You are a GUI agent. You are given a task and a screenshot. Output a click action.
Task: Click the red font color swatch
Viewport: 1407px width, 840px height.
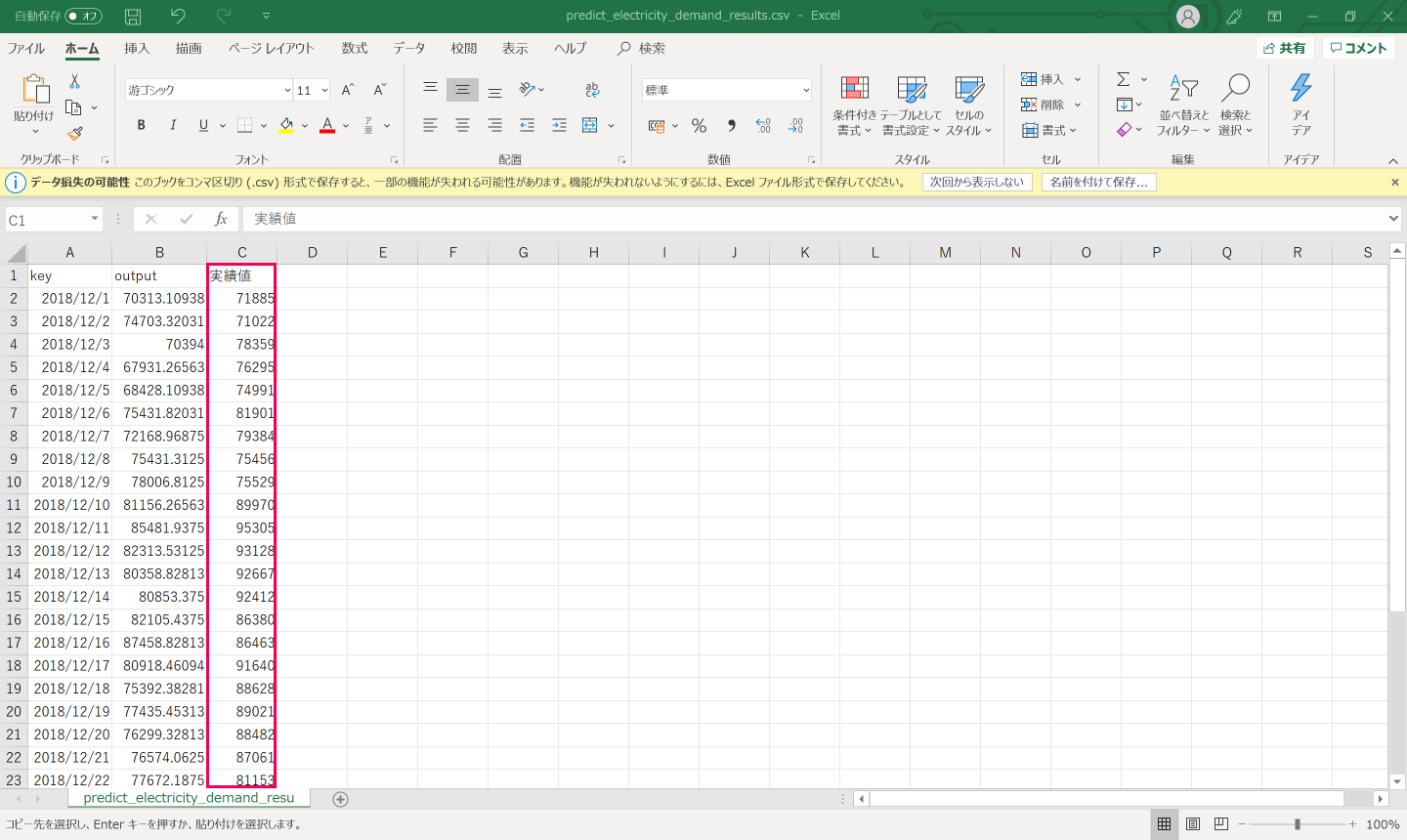pos(327,125)
